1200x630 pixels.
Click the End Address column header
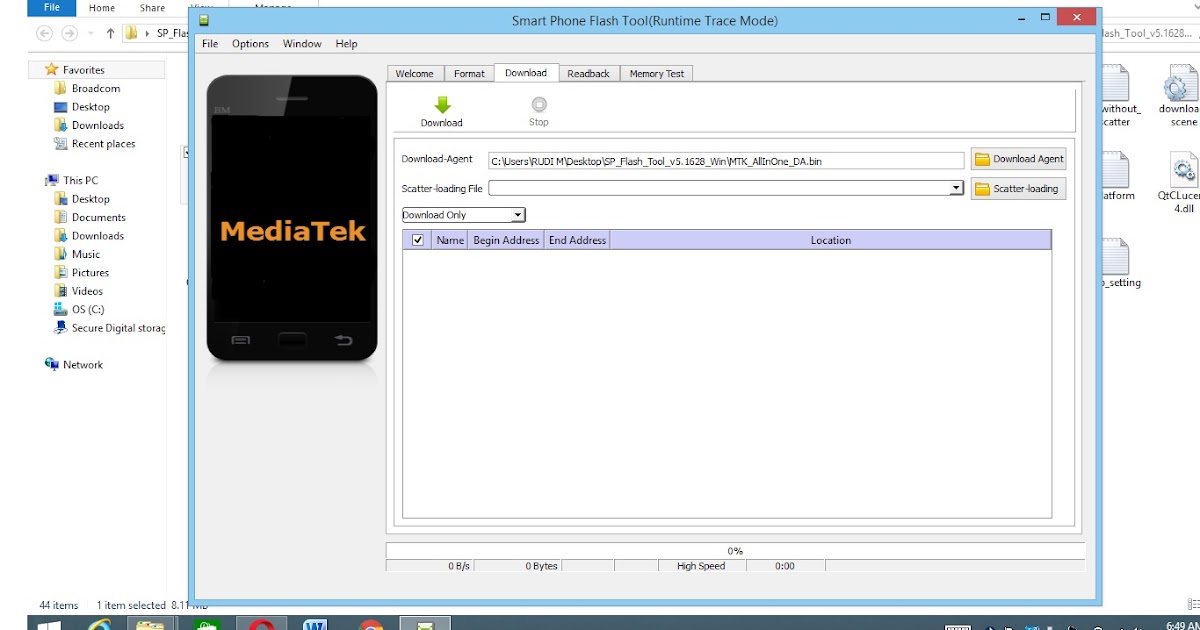click(577, 240)
